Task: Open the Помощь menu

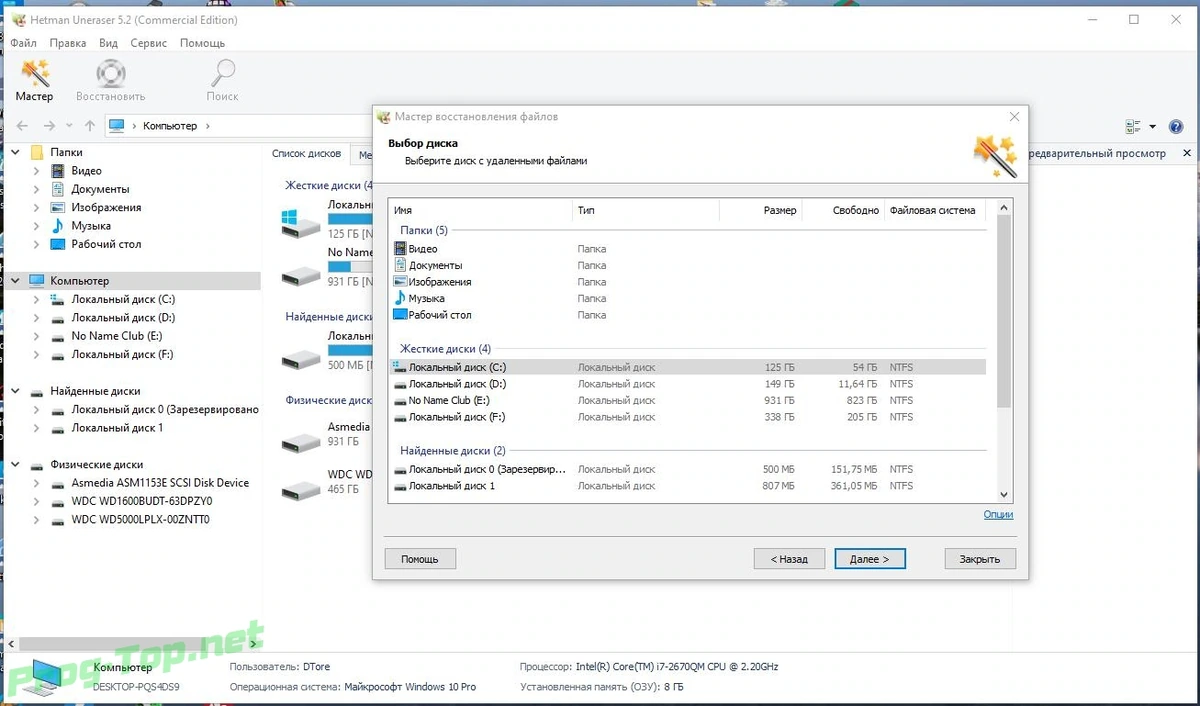Action: (202, 43)
